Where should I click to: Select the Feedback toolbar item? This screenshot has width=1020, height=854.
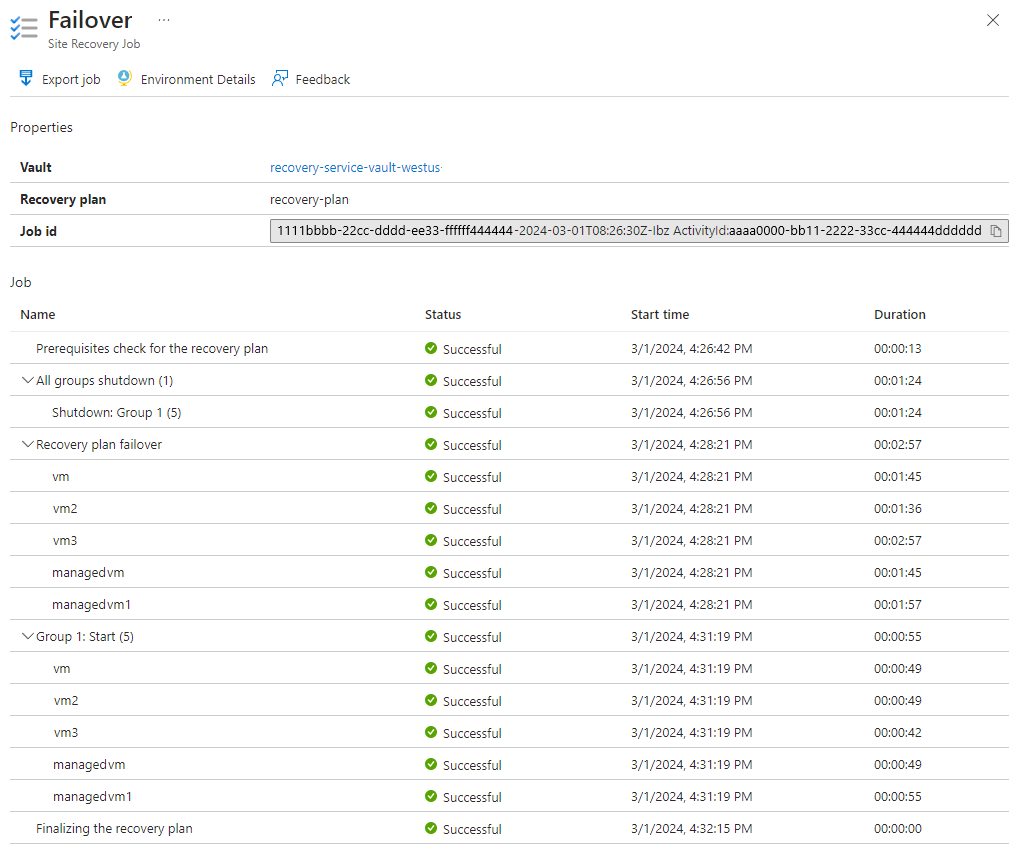(322, 79)
